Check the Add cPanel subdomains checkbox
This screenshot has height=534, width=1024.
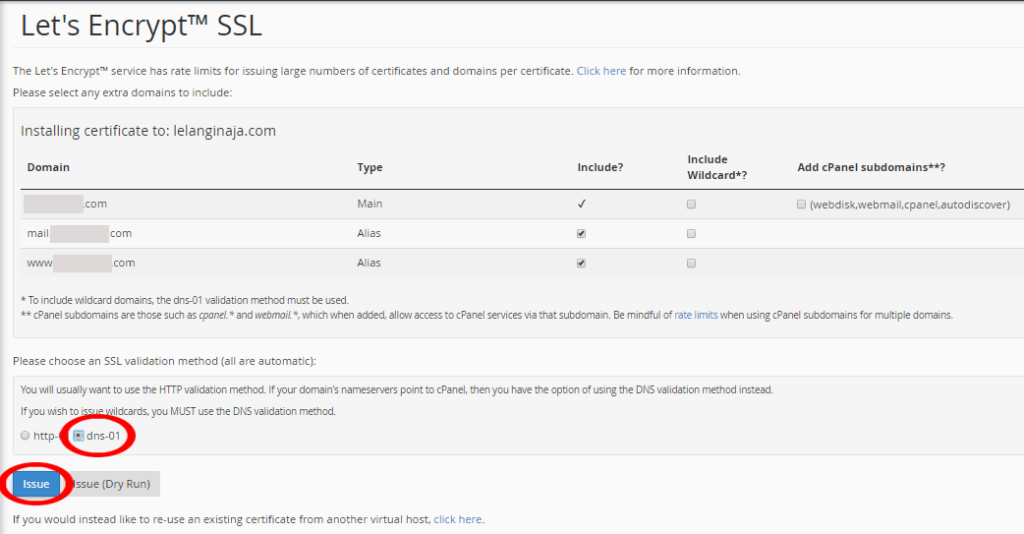[x=801, y=204]
